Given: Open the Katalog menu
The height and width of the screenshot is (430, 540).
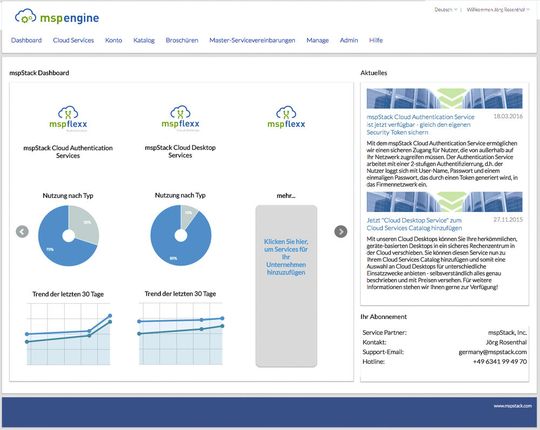Looking at the screenshot, I should [x=144, y=40].
